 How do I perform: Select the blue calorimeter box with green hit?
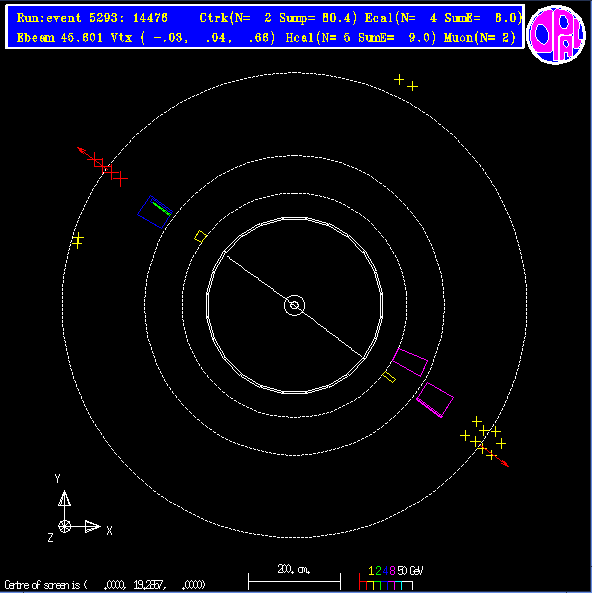155,212
